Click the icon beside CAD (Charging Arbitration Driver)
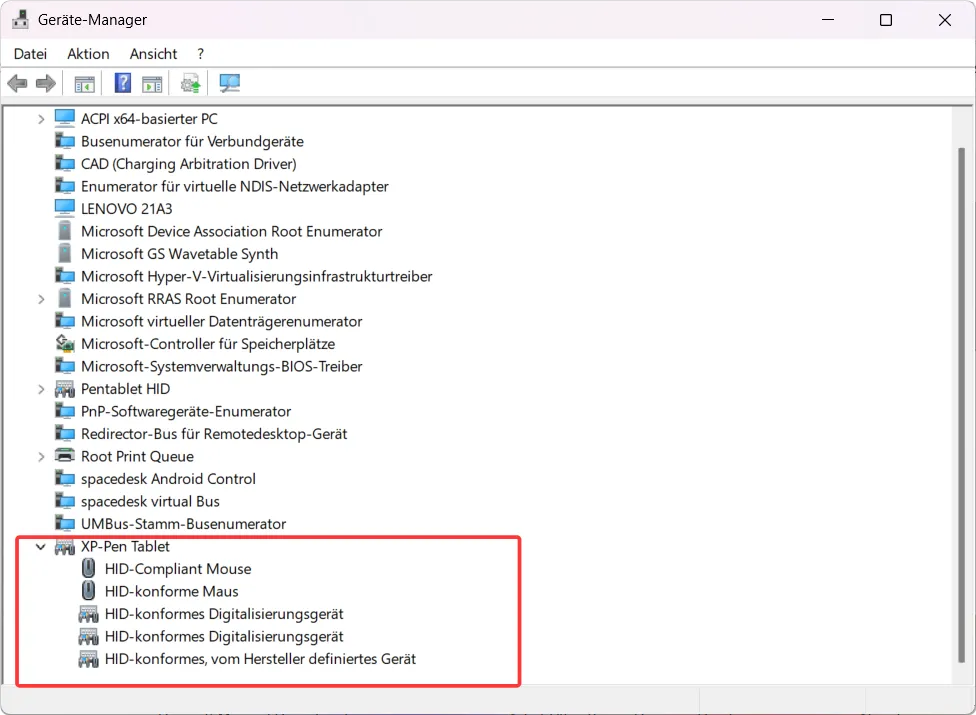This screenshot has height=715, width=976. (x=65, y=164)
